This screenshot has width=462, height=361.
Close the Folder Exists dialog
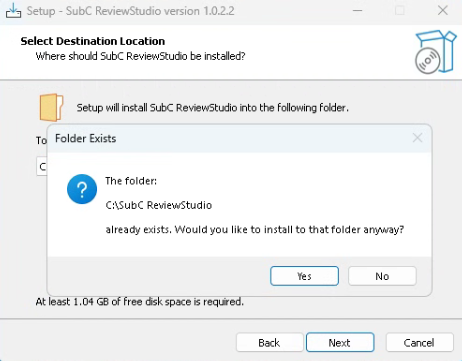click(417, 138)
